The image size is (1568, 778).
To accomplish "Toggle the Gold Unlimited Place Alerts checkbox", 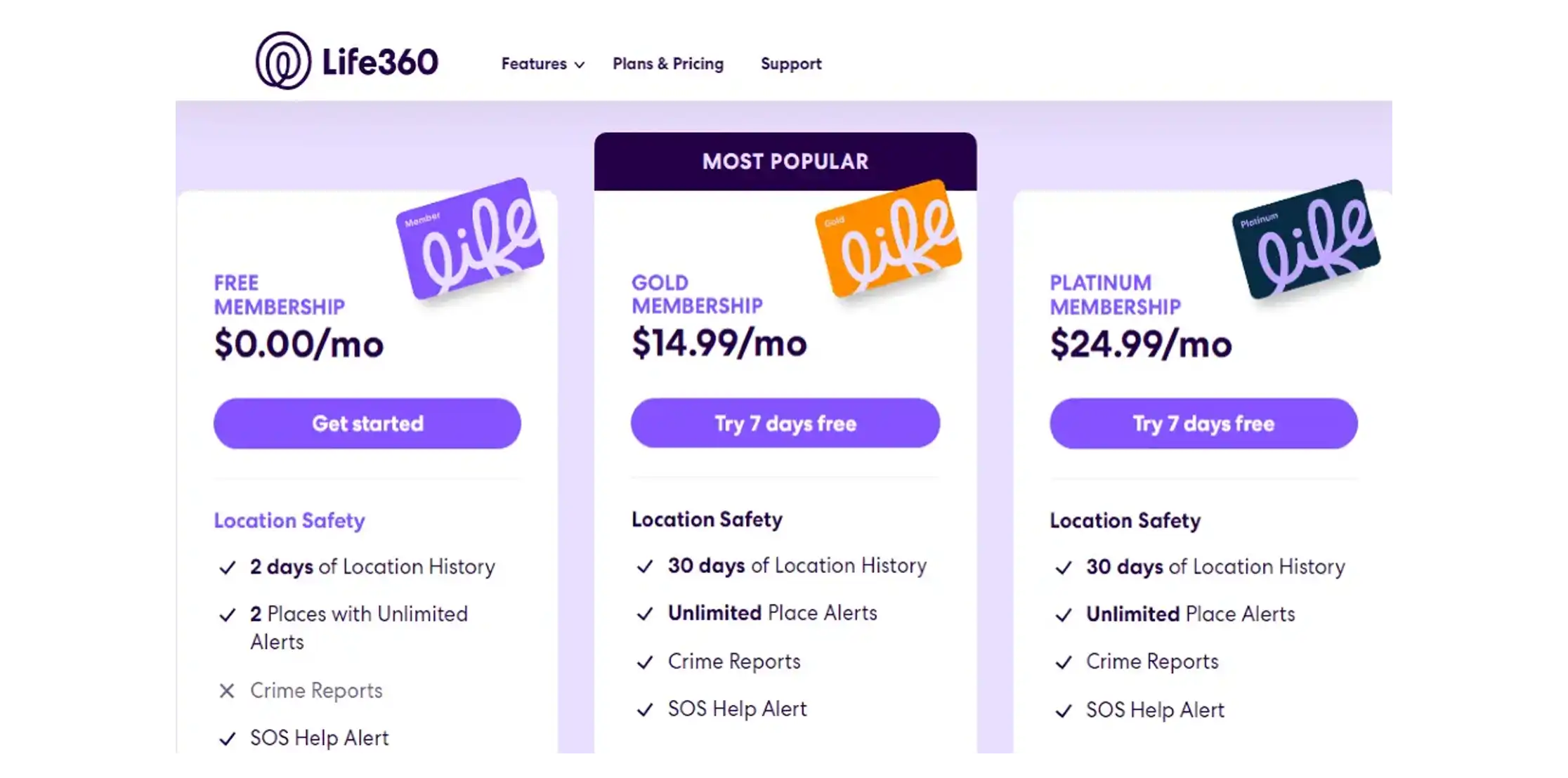I will pos(643,613).
